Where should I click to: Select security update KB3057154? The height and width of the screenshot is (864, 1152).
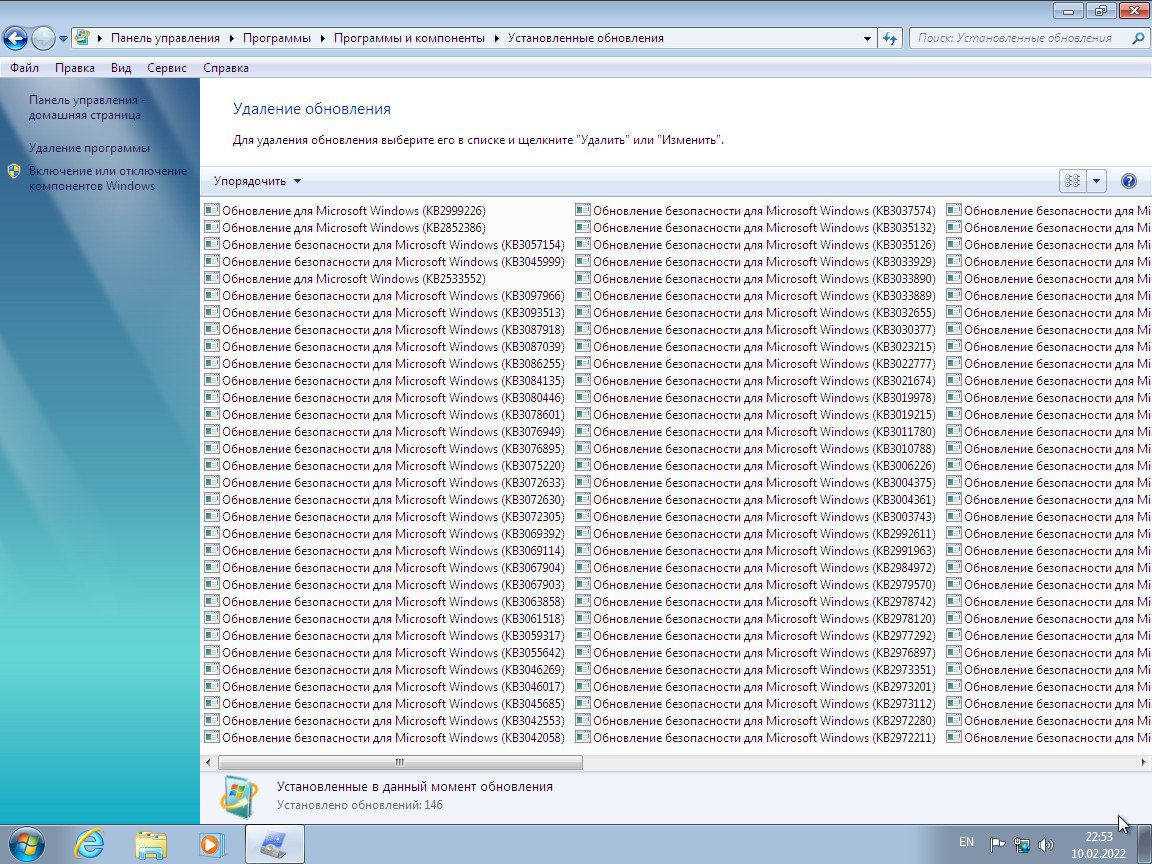(x=384, y=245)
